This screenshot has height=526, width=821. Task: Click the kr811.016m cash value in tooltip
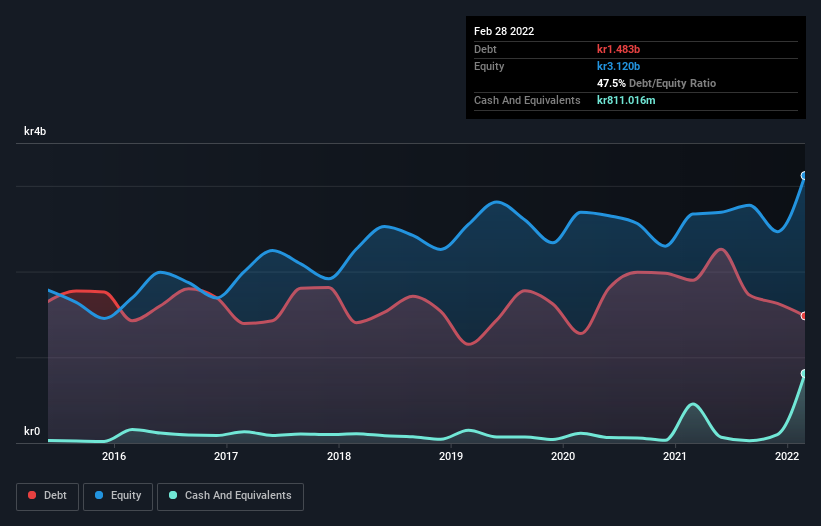click(x=627, y=100)
